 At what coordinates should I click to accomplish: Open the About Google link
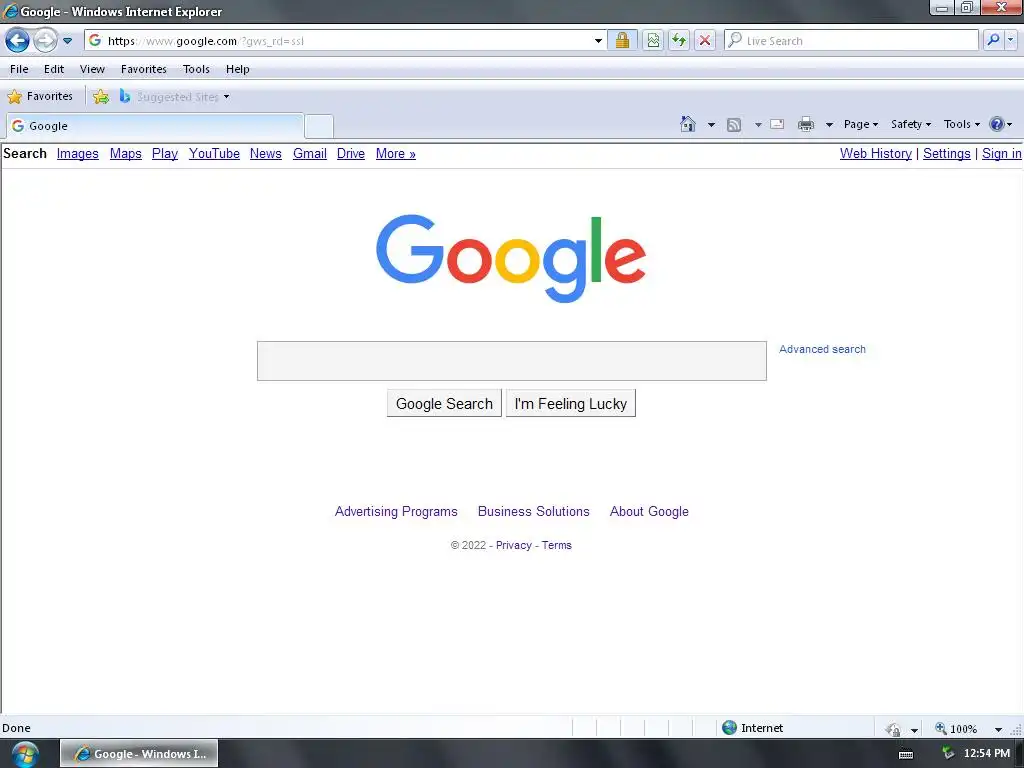tap(649, 511)
